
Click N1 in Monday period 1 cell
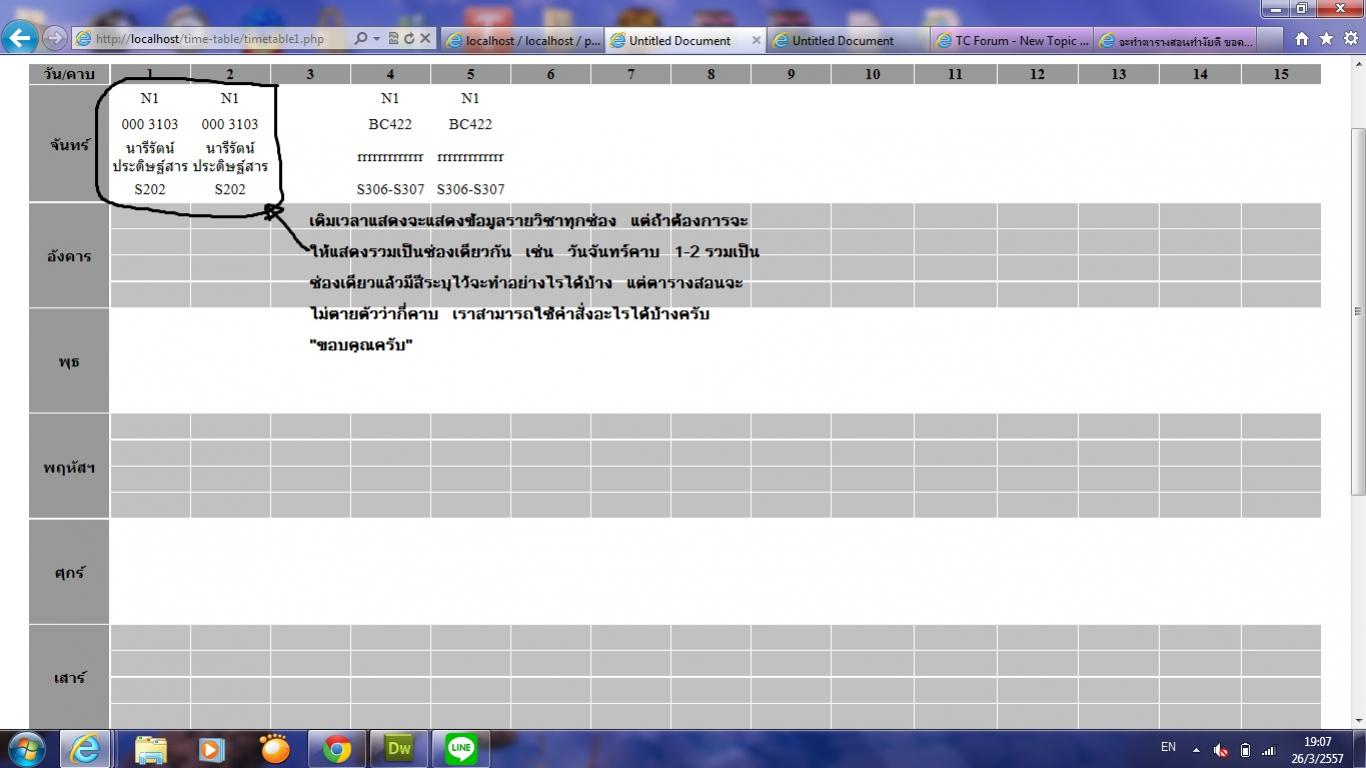pyautogui.click(x=150, y=98)
